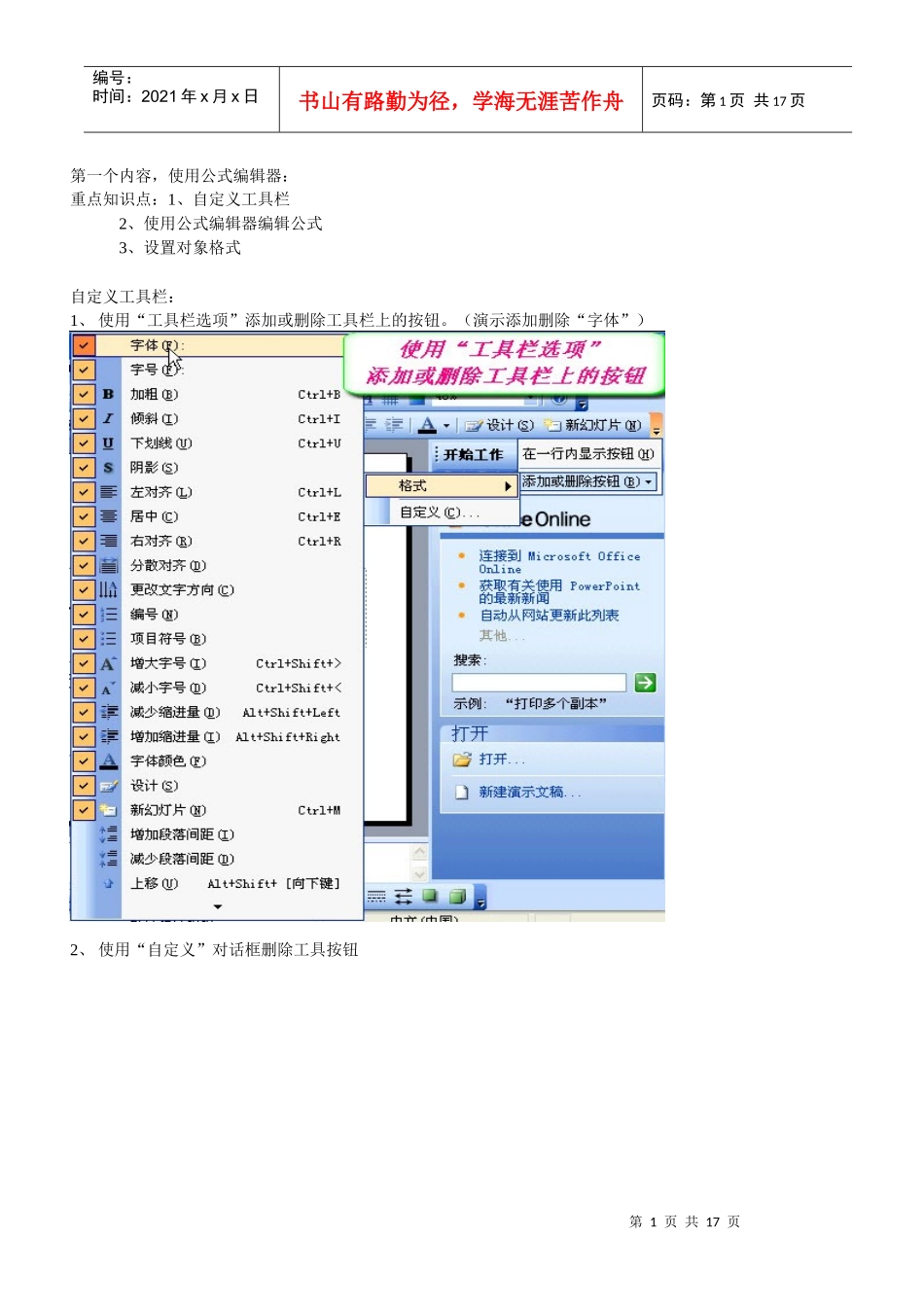Click the Increase Font Size (增大字号) icon
The width and height of the screenshot is (924, 1307).
click(x=108, y=663)
